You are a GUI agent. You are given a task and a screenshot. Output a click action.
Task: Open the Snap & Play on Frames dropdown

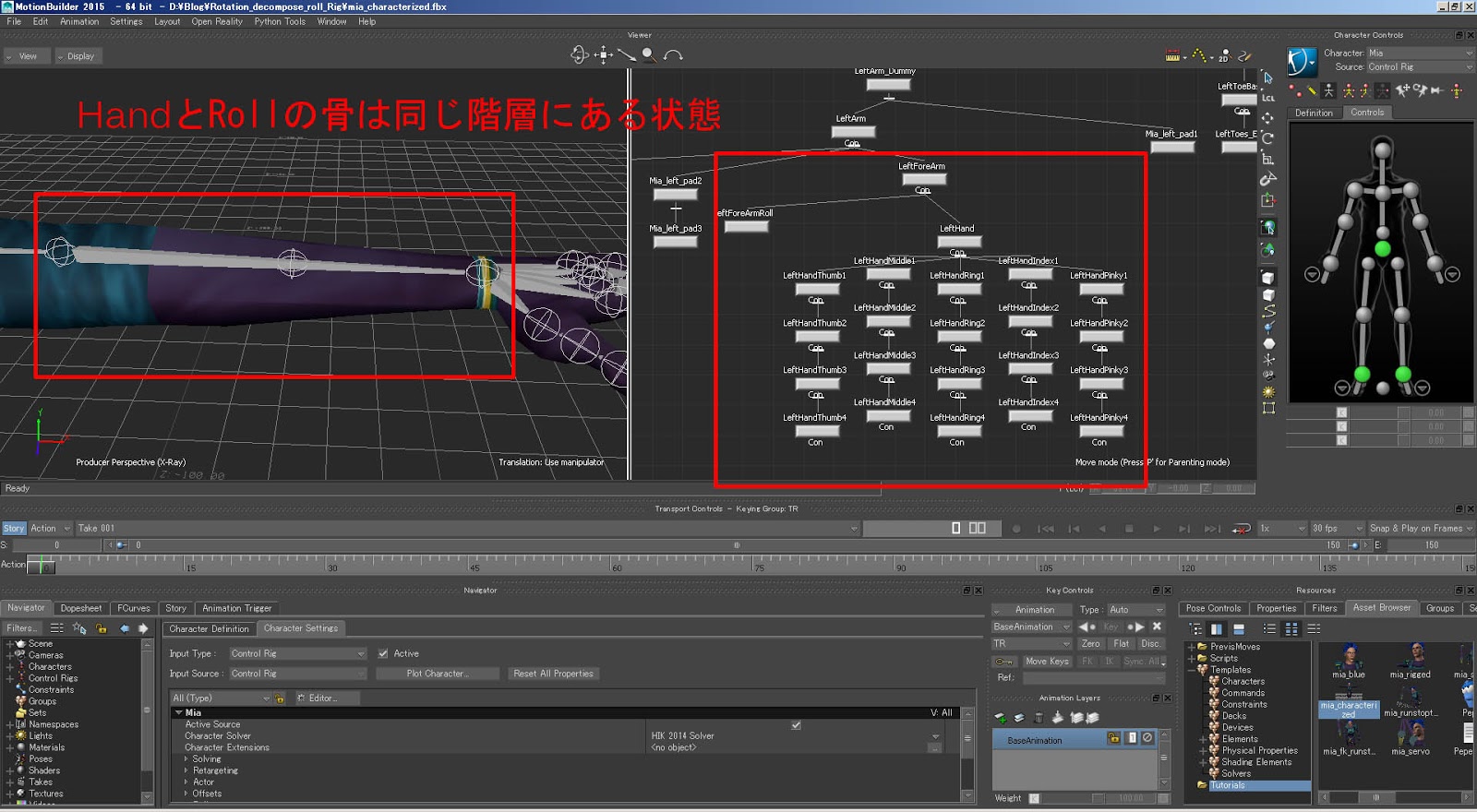[x=1420, y=529]
